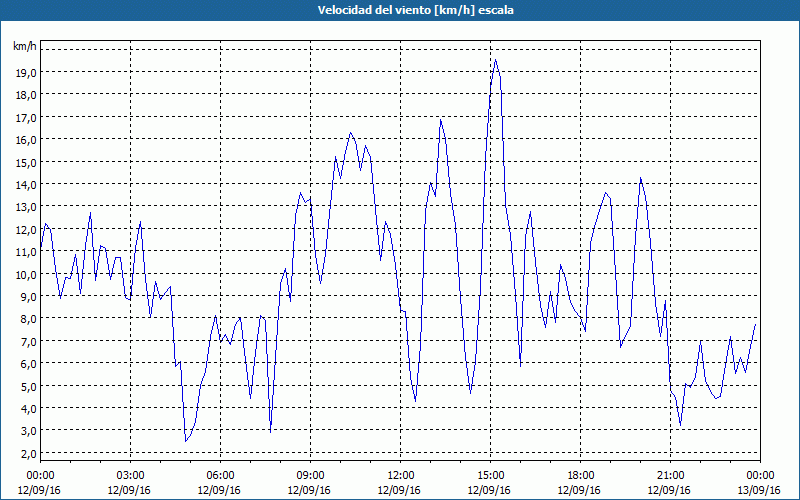Click the 15,0 y-axis label
This screenshot has height=500, width=800.
click(26, 162)
